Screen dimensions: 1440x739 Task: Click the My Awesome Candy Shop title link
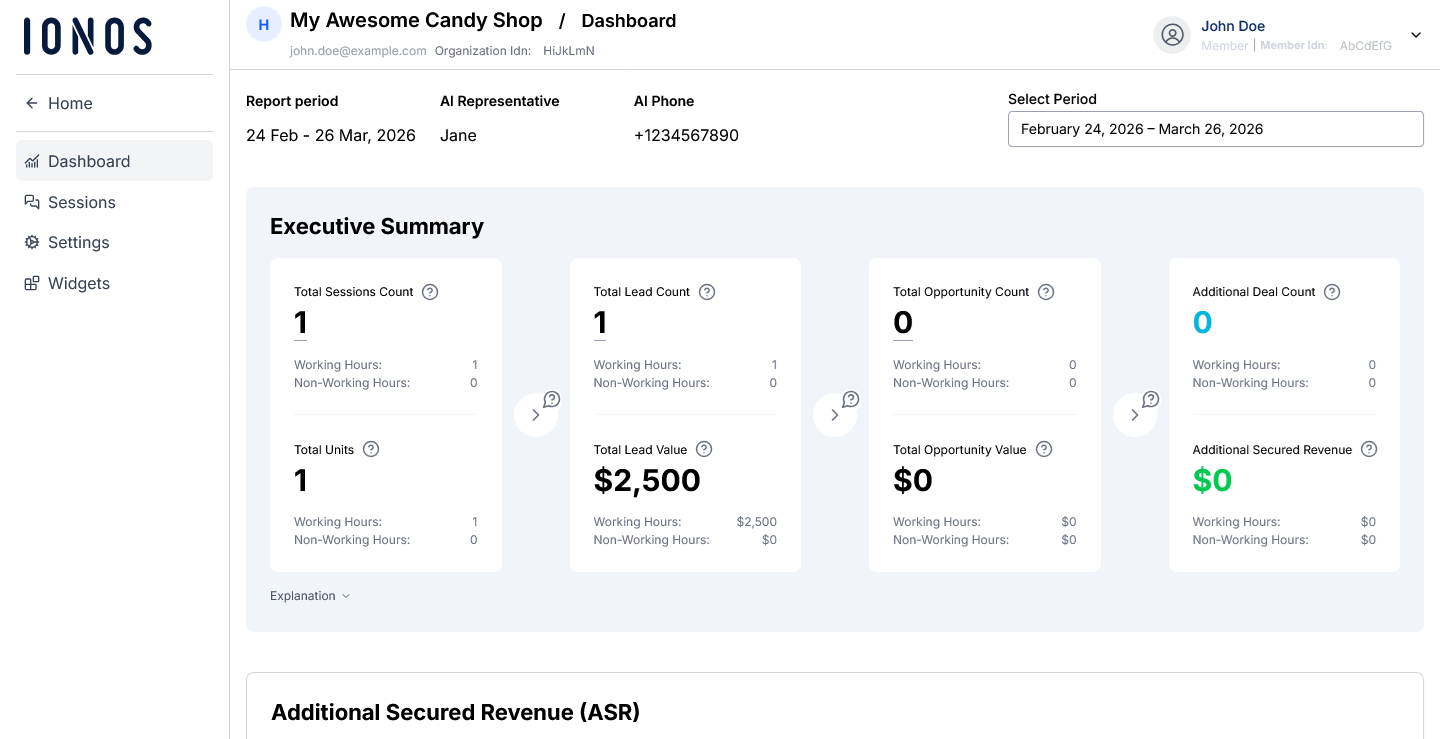click(416, 20)
